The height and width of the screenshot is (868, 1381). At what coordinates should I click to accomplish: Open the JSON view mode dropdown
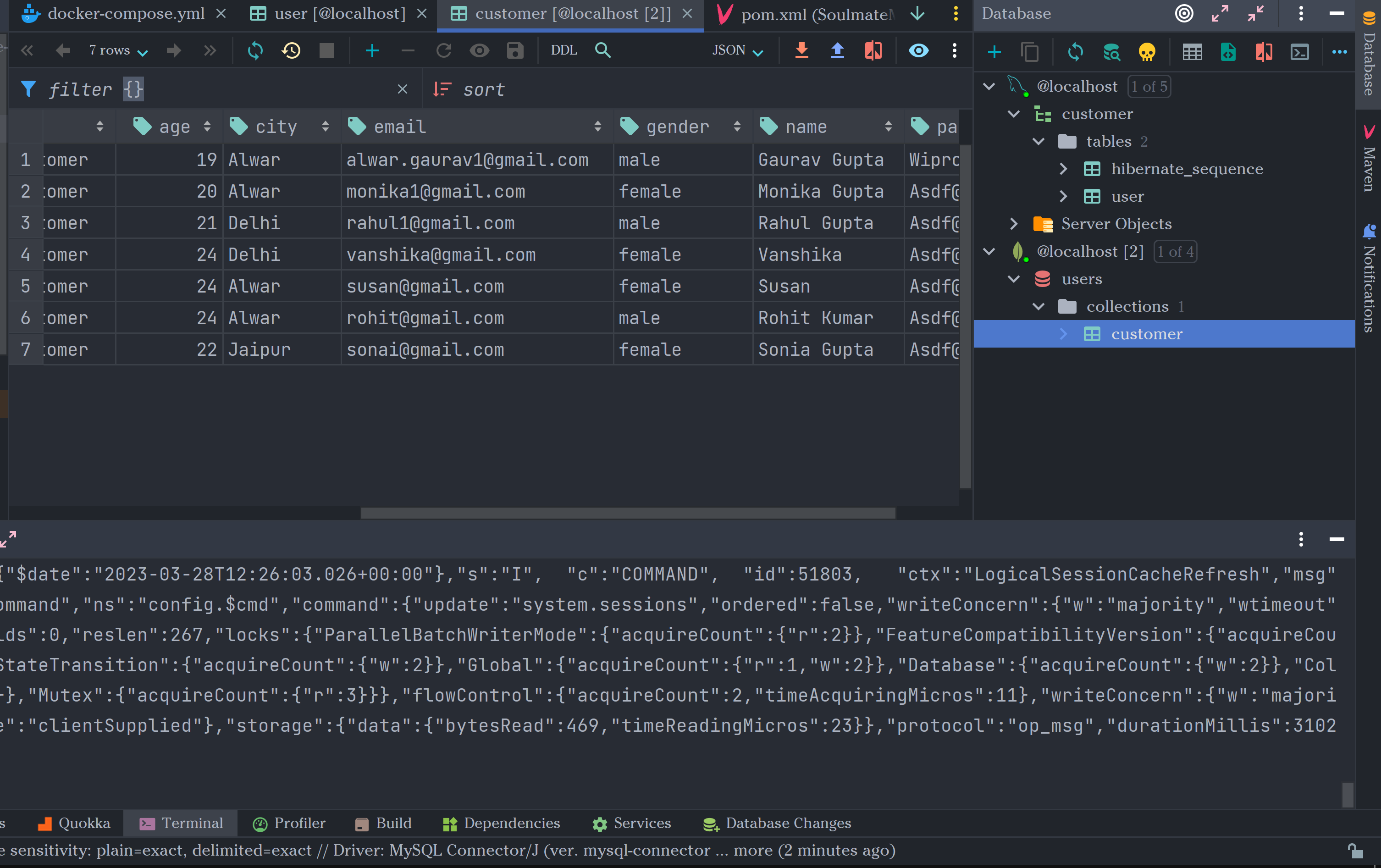click(x=738, y=50)
